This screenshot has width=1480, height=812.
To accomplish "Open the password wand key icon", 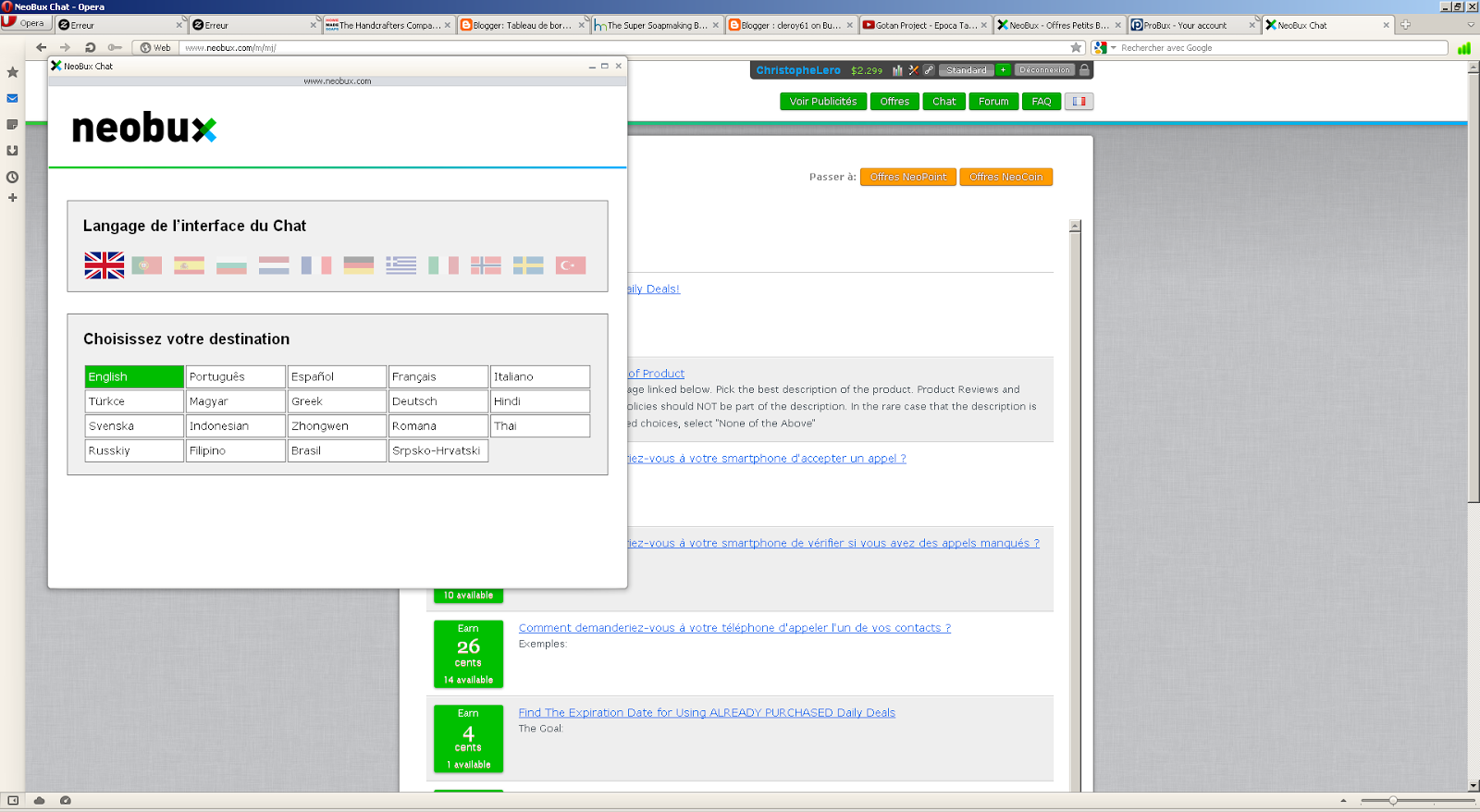I will point(115,47).
